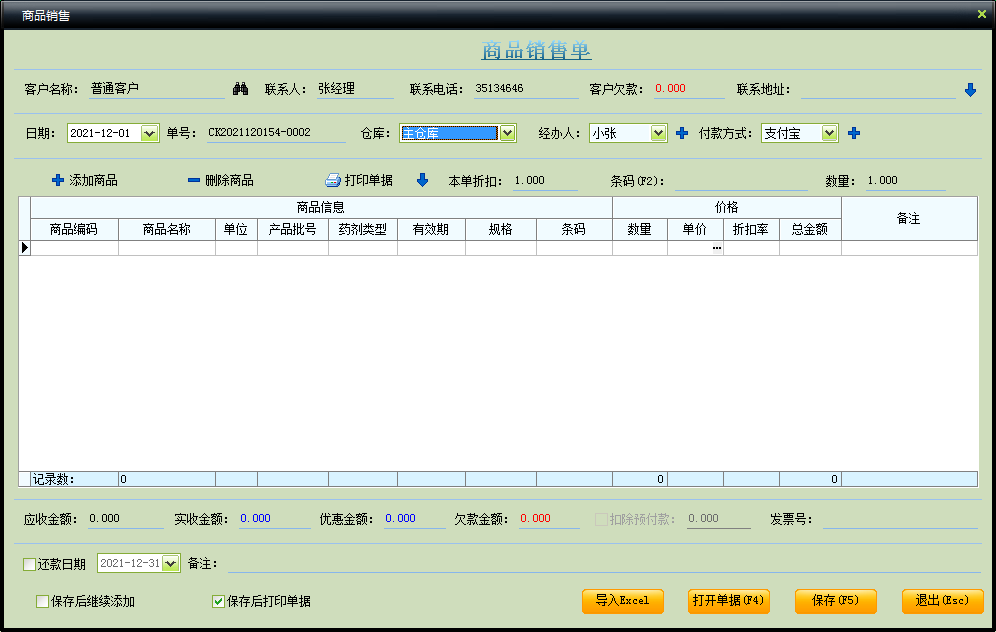Image resolution: width=996 pixels, height=632 pixels.
Task: Click the row selector arrow in grid
Action: click(25, 248)
